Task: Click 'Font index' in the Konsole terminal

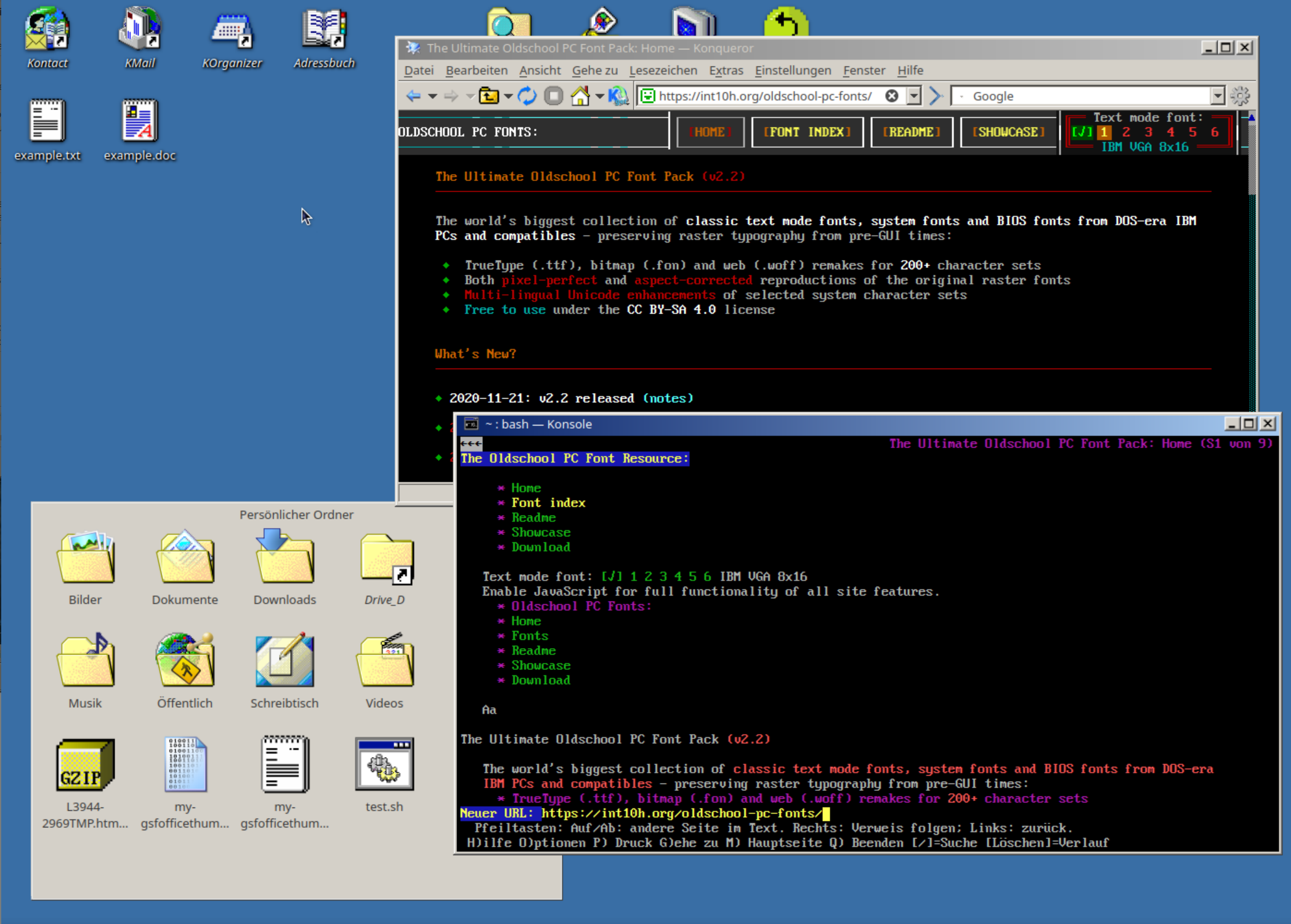Action: coord(548,503)
